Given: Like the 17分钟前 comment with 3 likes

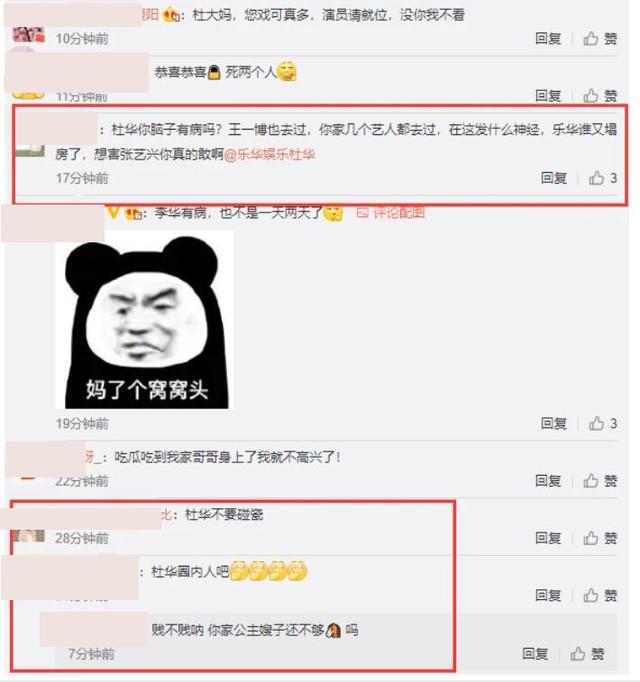Looking at the screenshot, I should (x=603, y=178).
